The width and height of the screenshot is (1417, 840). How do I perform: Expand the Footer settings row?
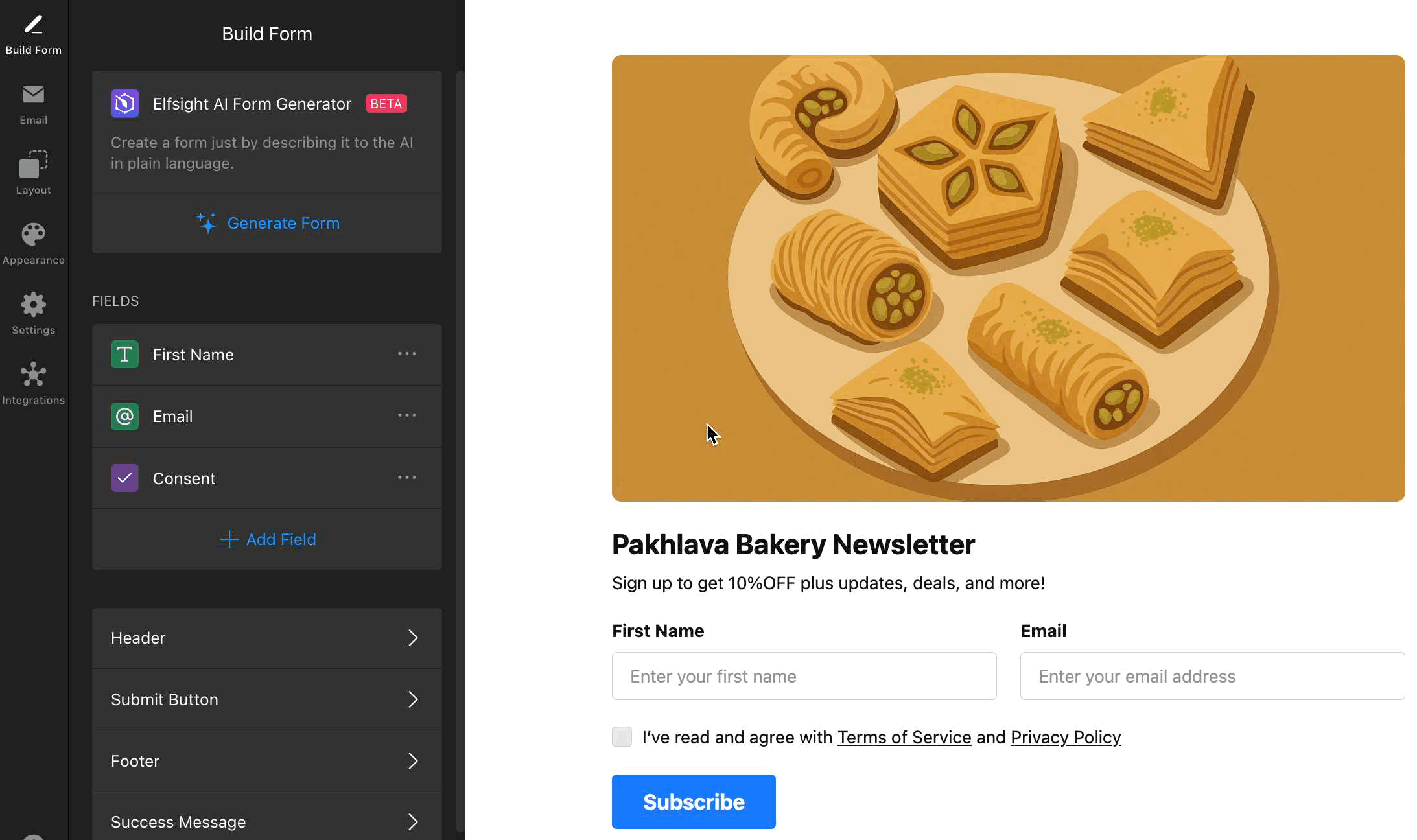coord(267,761)
